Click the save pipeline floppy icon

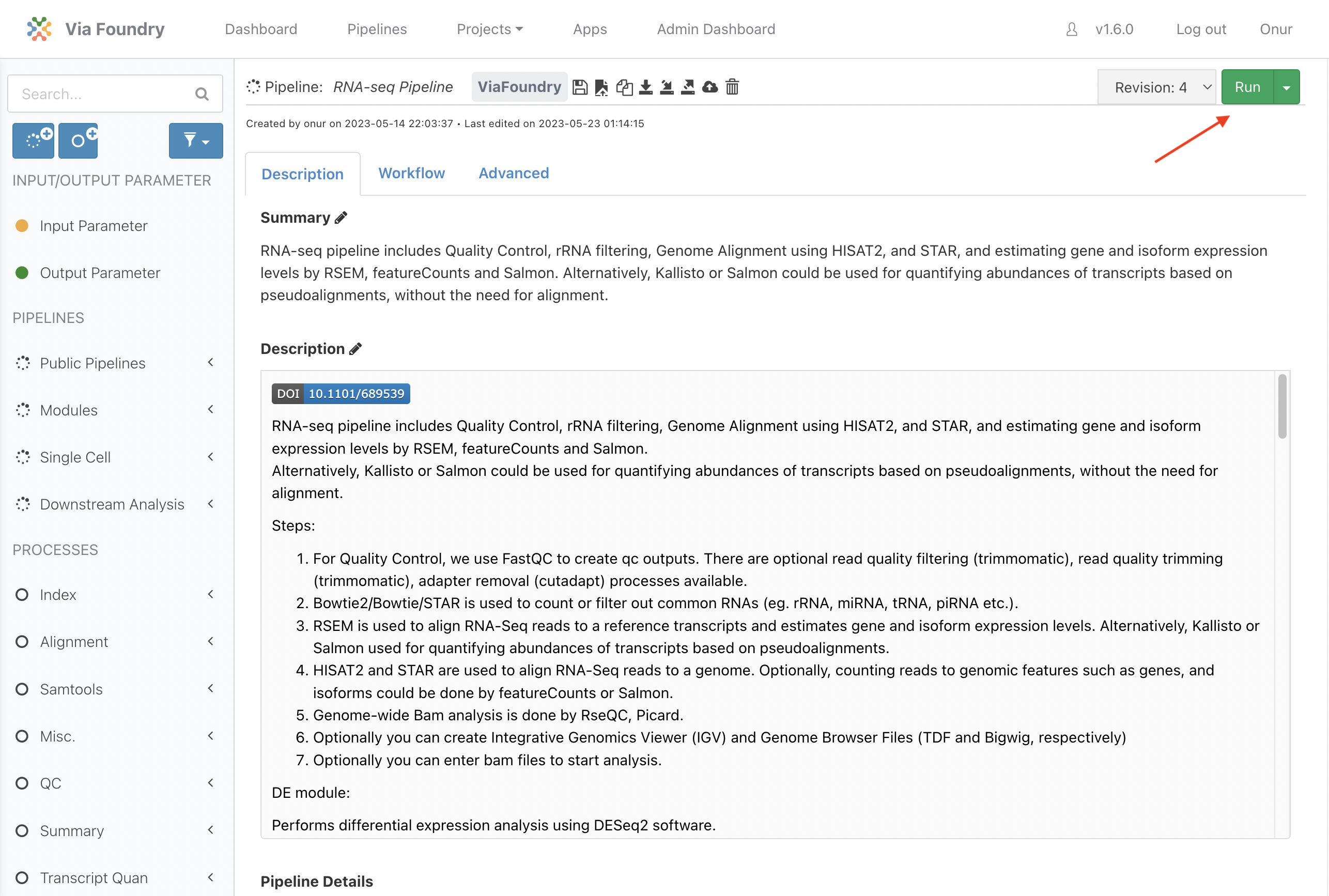[x=580, y=87]
